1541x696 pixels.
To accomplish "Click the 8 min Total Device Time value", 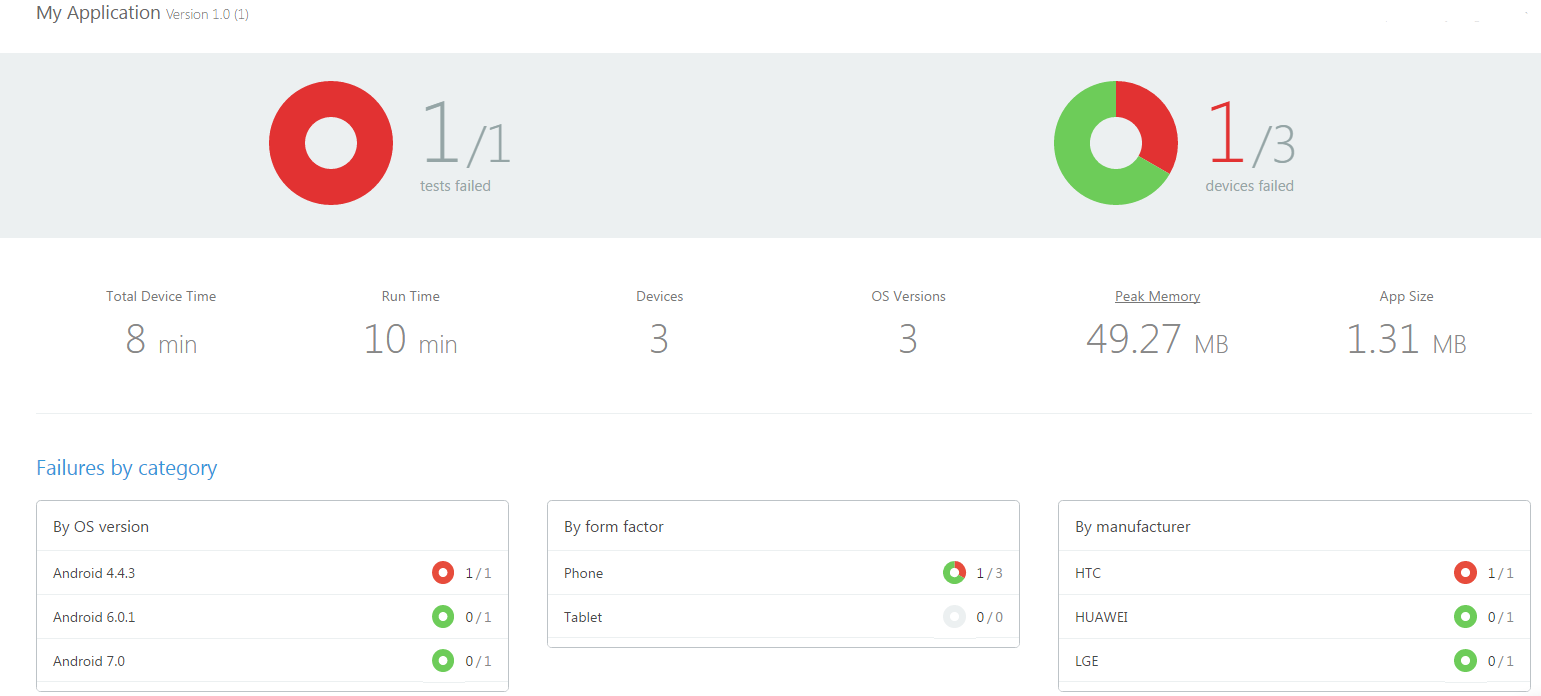I will [161, 341].
